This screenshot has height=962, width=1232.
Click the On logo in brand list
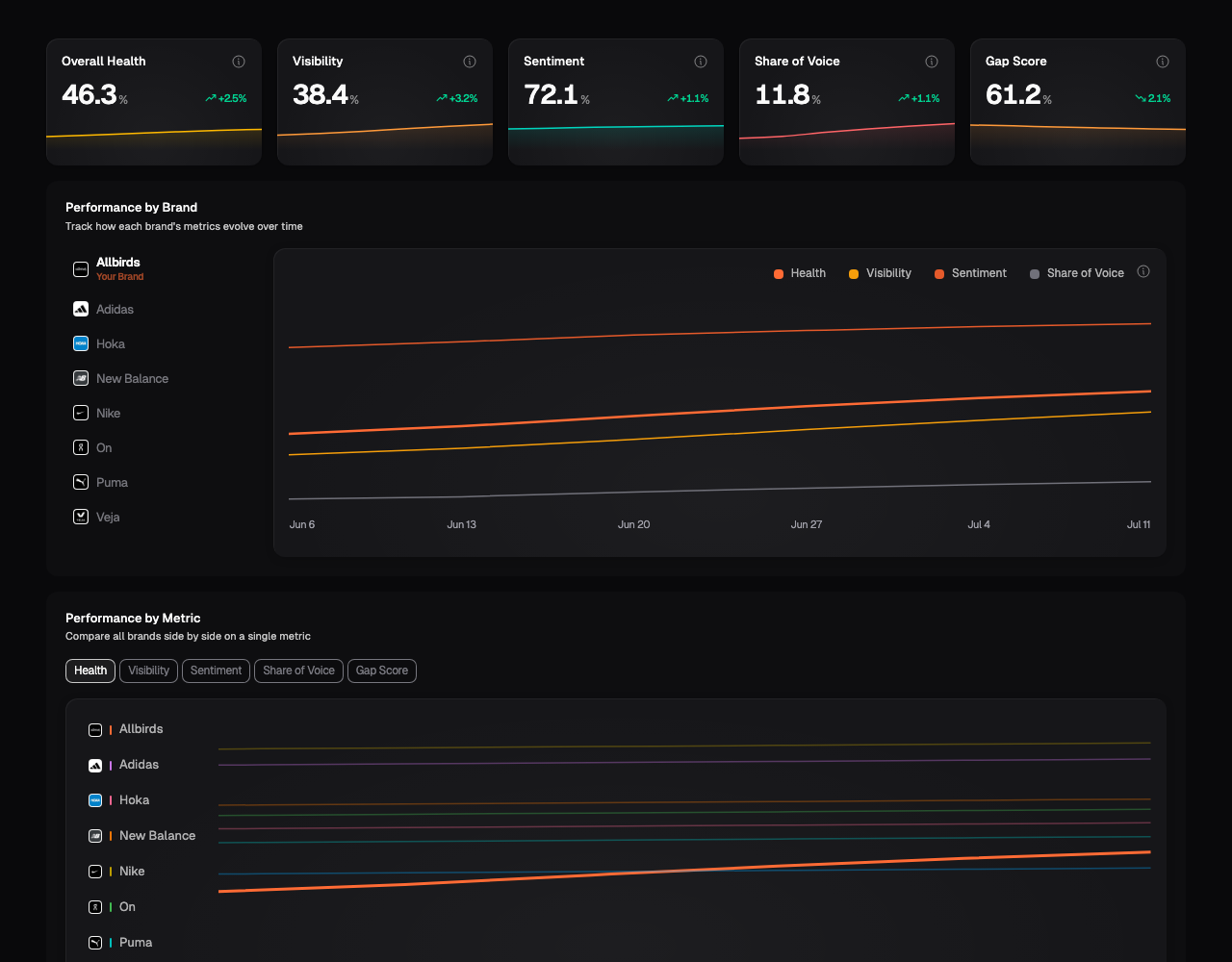click(81, 447)
